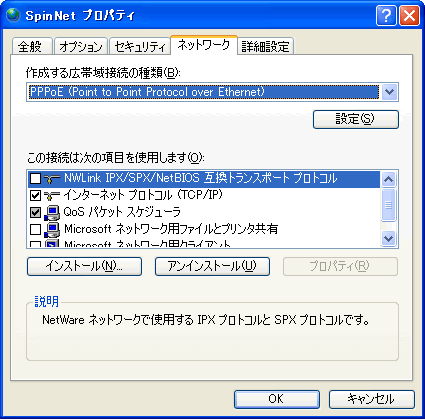
Task: Uncheck インターネット プロトコル (TCP/IP) checkbox
Action: tap(35, 195)
